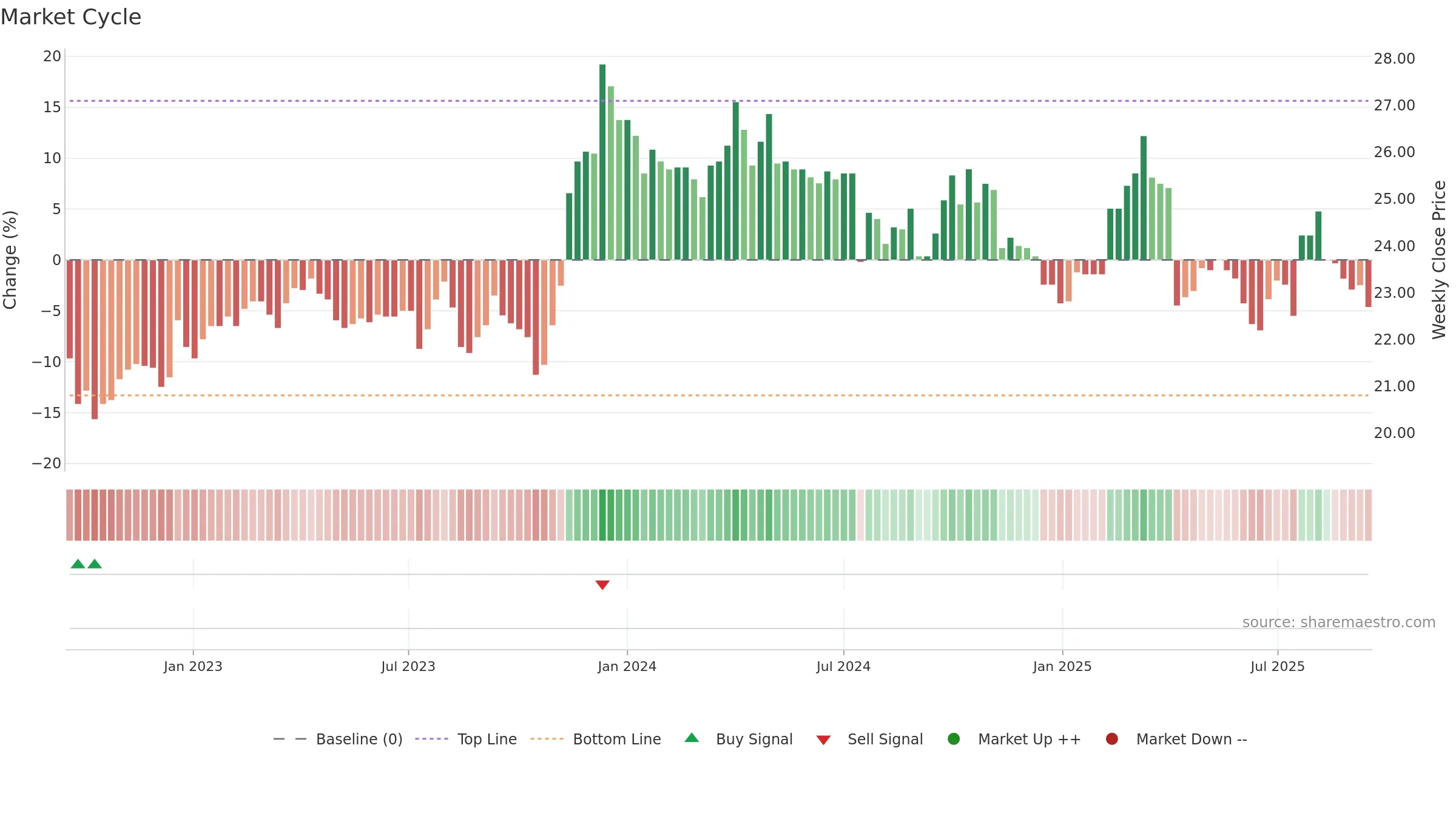The image size is (1456, 819).
Task: Select the red sell signal marker near Jan 2024
Action: click(x=602, y=585)
